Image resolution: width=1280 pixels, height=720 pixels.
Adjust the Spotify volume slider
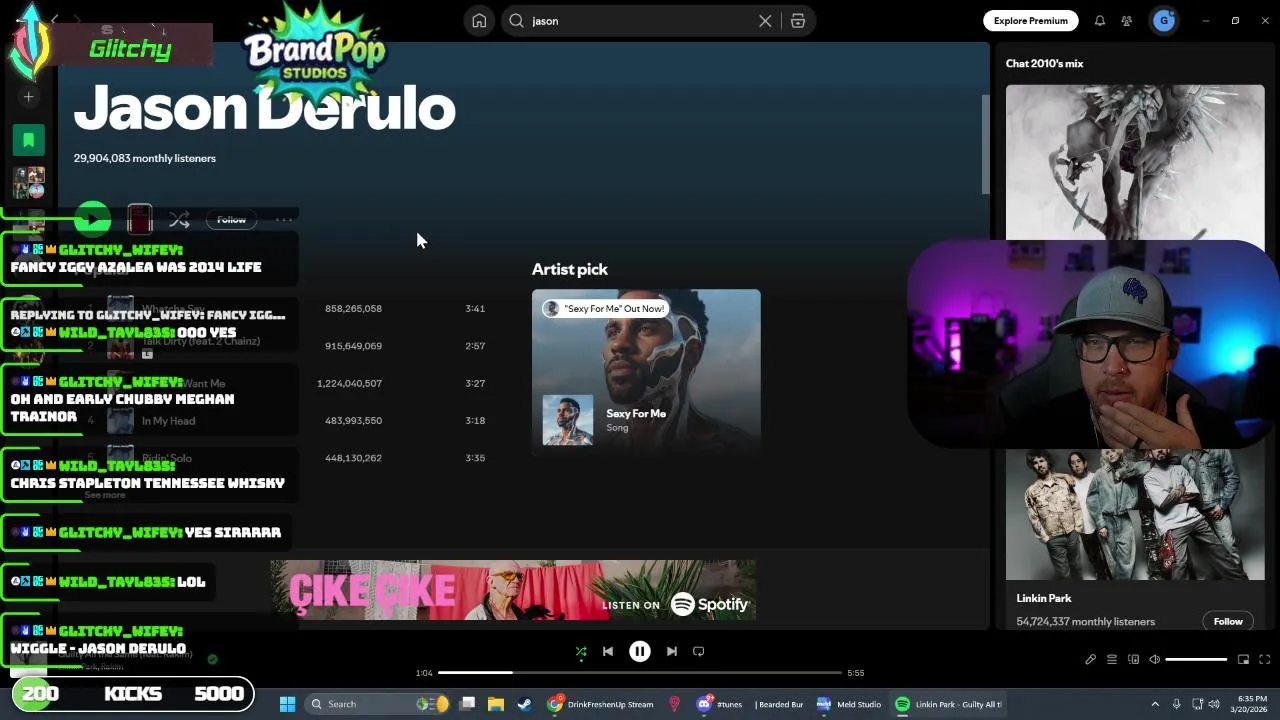[x=1196, y=660]
